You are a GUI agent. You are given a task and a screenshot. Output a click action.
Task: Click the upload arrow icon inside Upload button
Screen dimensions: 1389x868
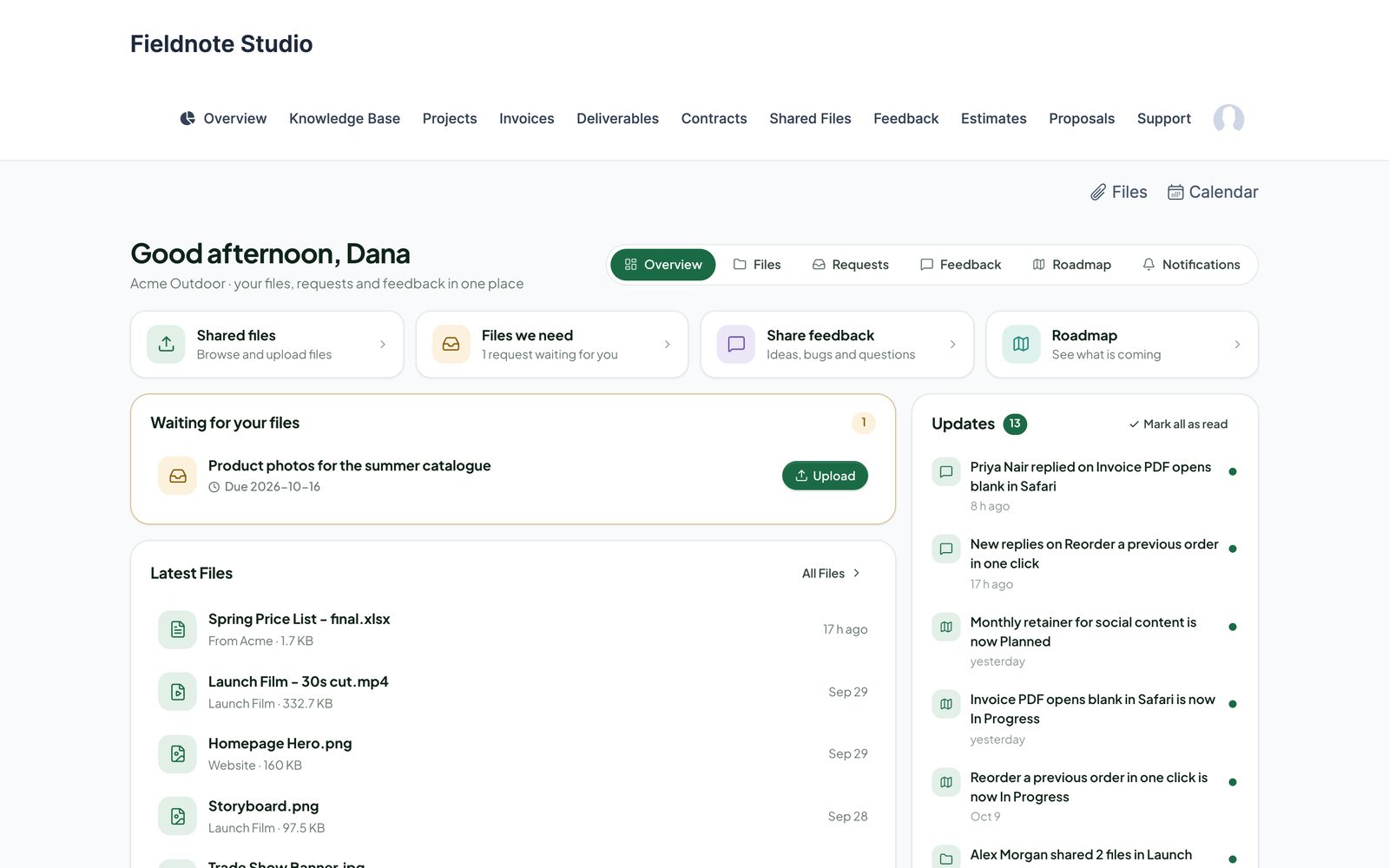(801, 476)
